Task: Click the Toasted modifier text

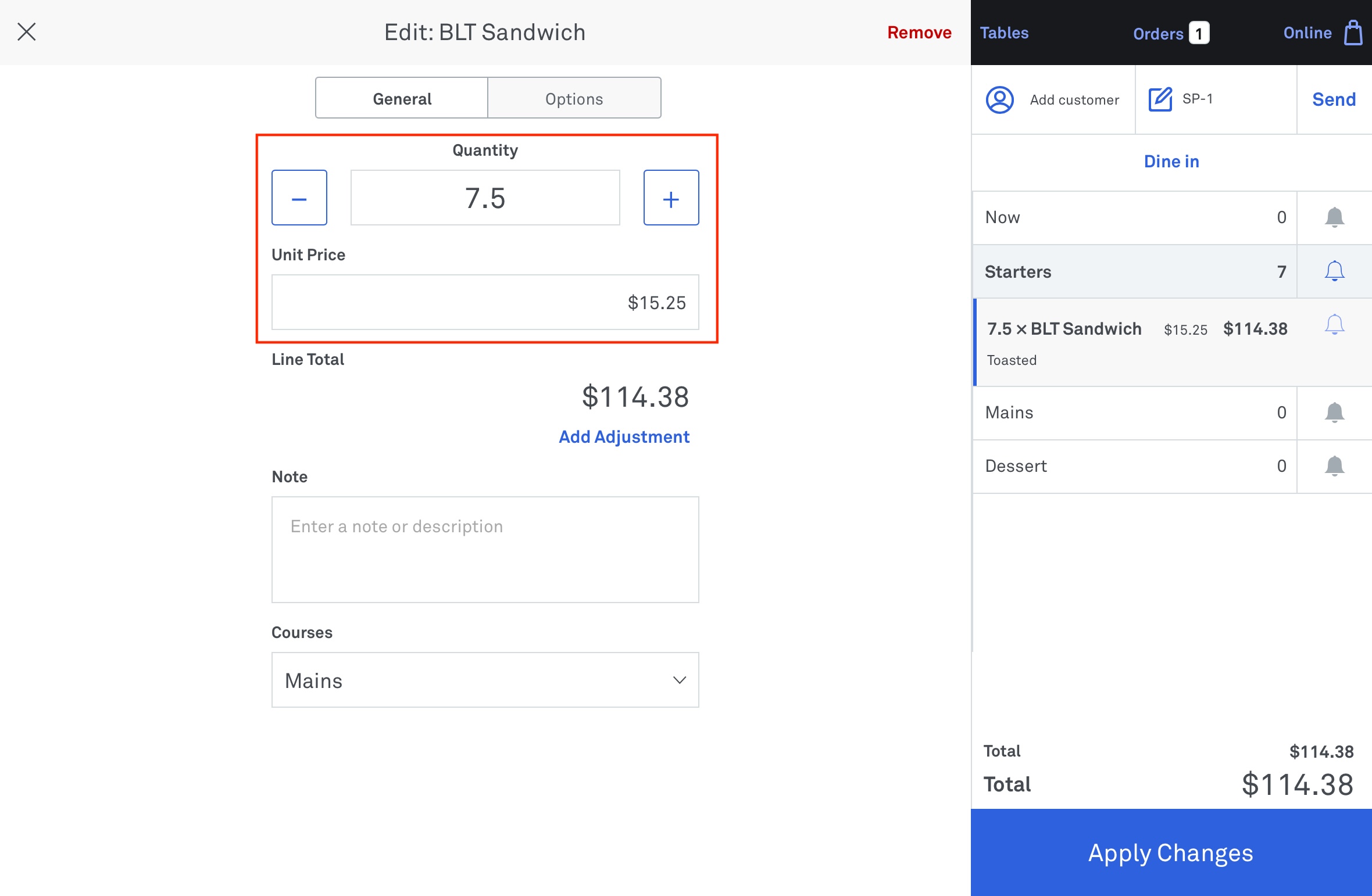Action: [x=1012, y=360]
